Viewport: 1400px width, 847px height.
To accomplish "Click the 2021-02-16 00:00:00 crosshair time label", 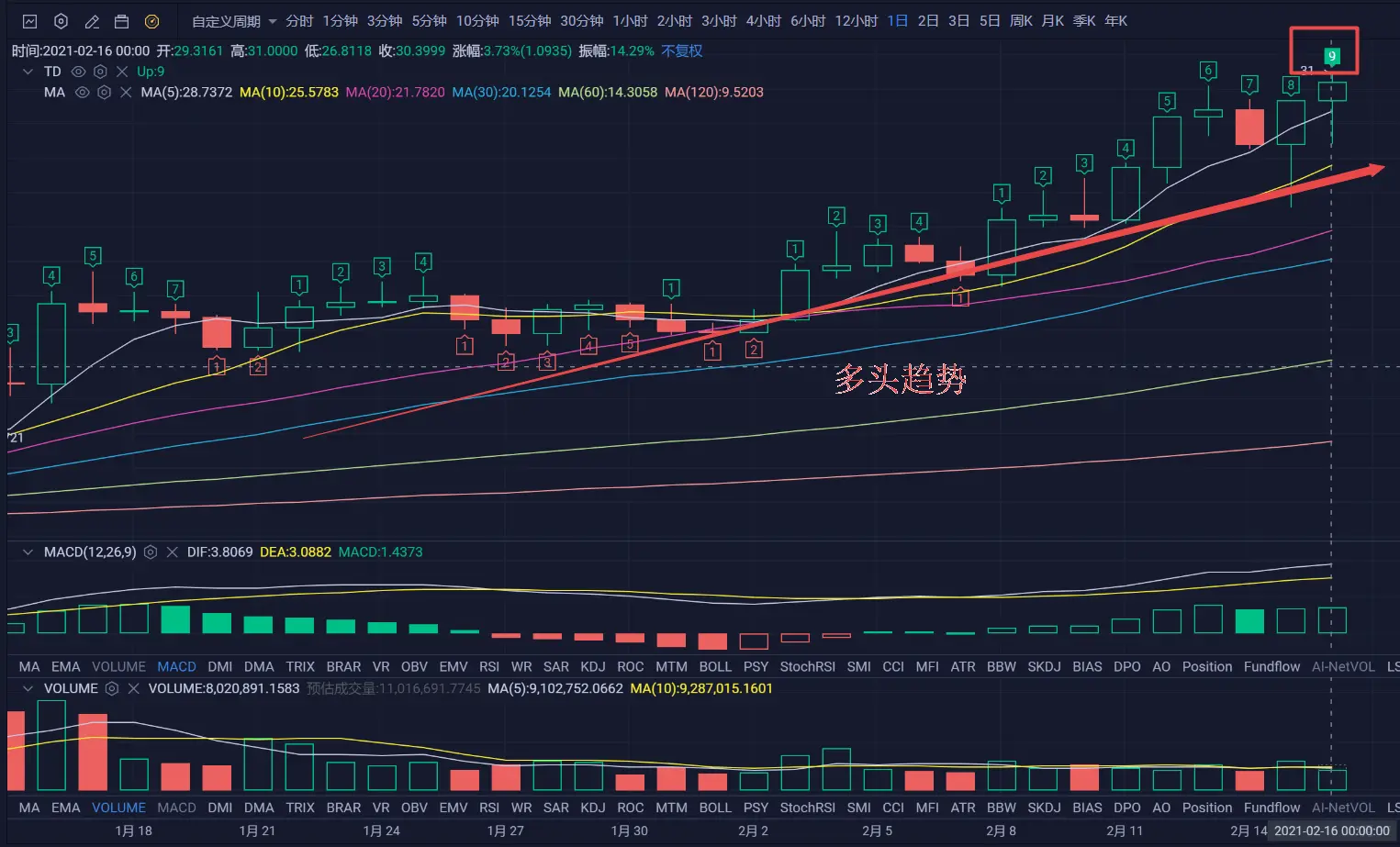I will [1332, 831].
